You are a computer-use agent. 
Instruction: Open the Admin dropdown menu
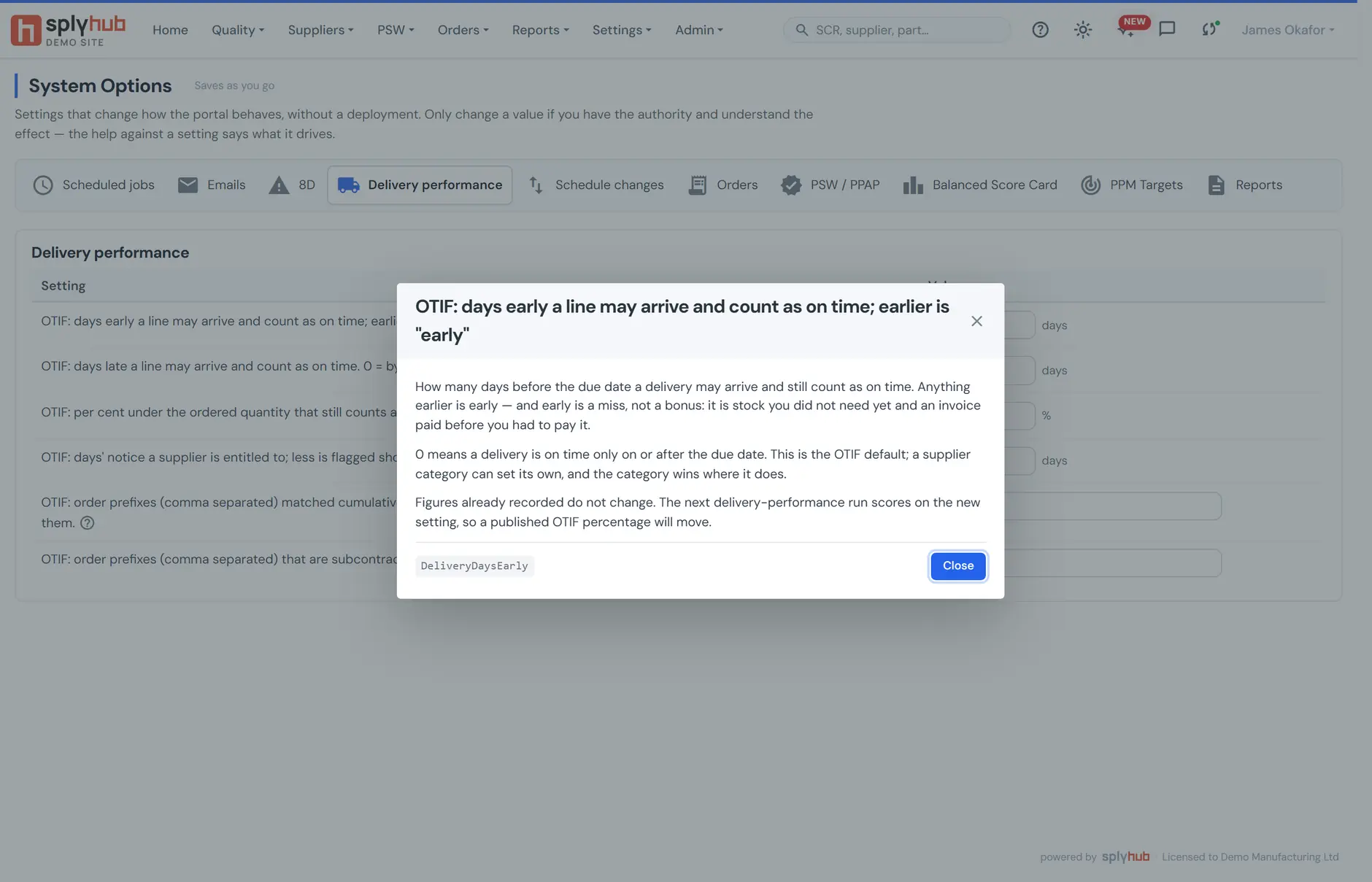click(698, 30)
